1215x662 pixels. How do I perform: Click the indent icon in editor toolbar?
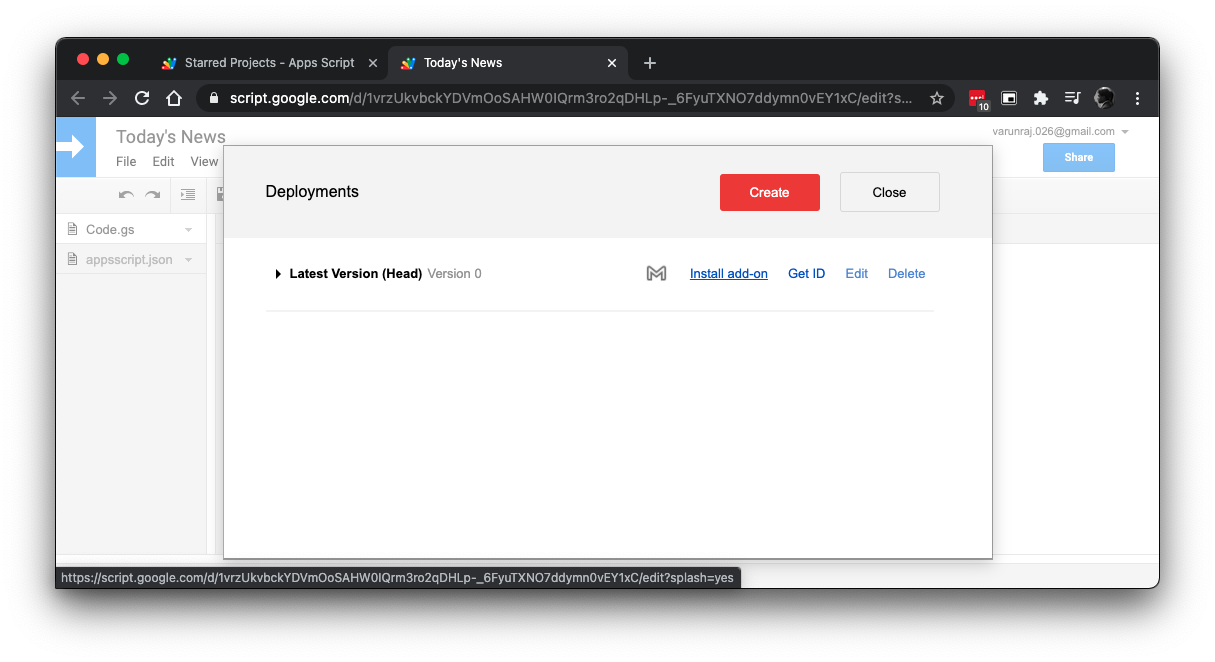click(x=188, y=195)
